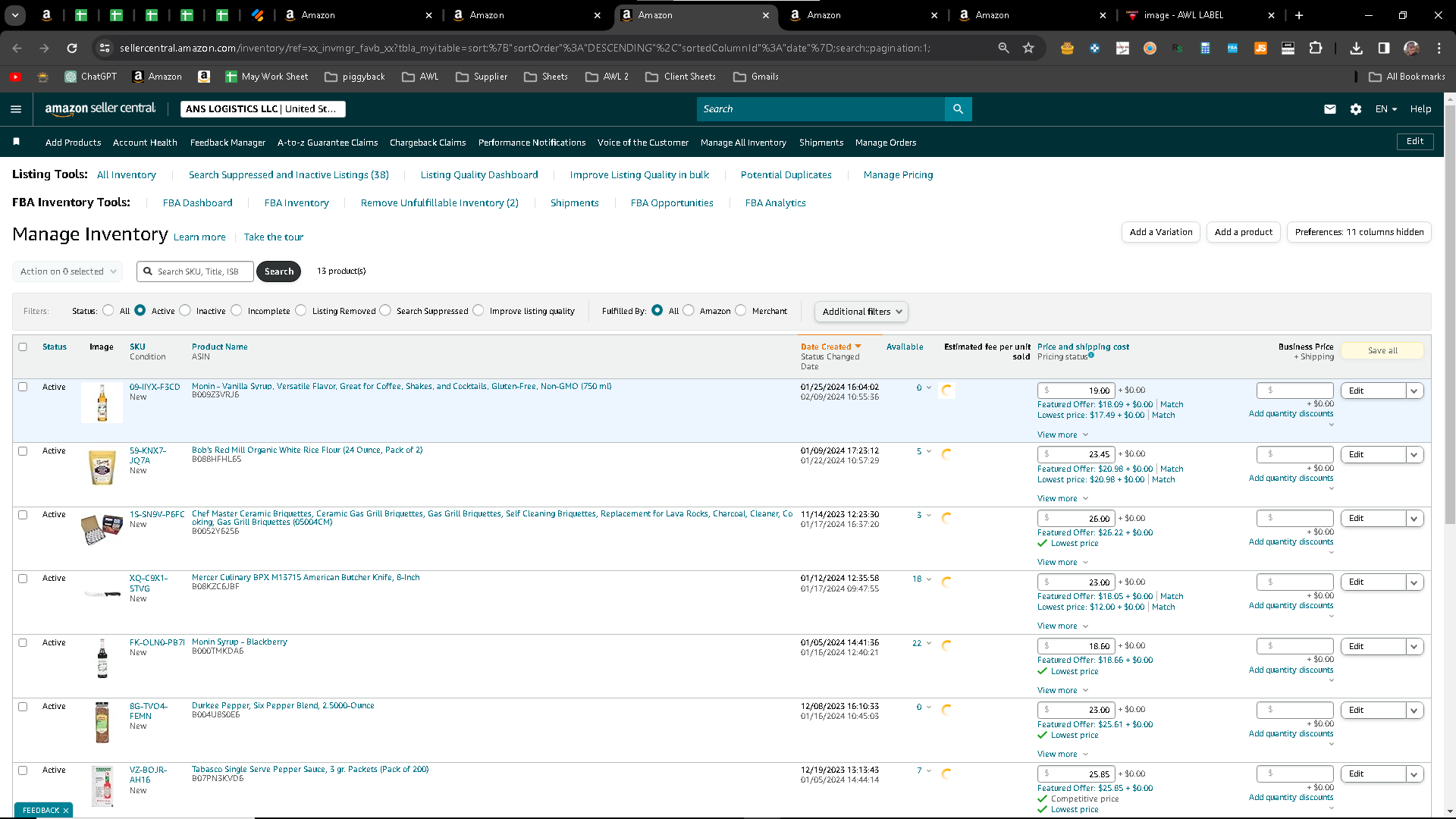Expand Edit dropdown arrow for Vanilla Syrup row
The height and width of the screenshot is (819, 1456).
pos(1414,391)
